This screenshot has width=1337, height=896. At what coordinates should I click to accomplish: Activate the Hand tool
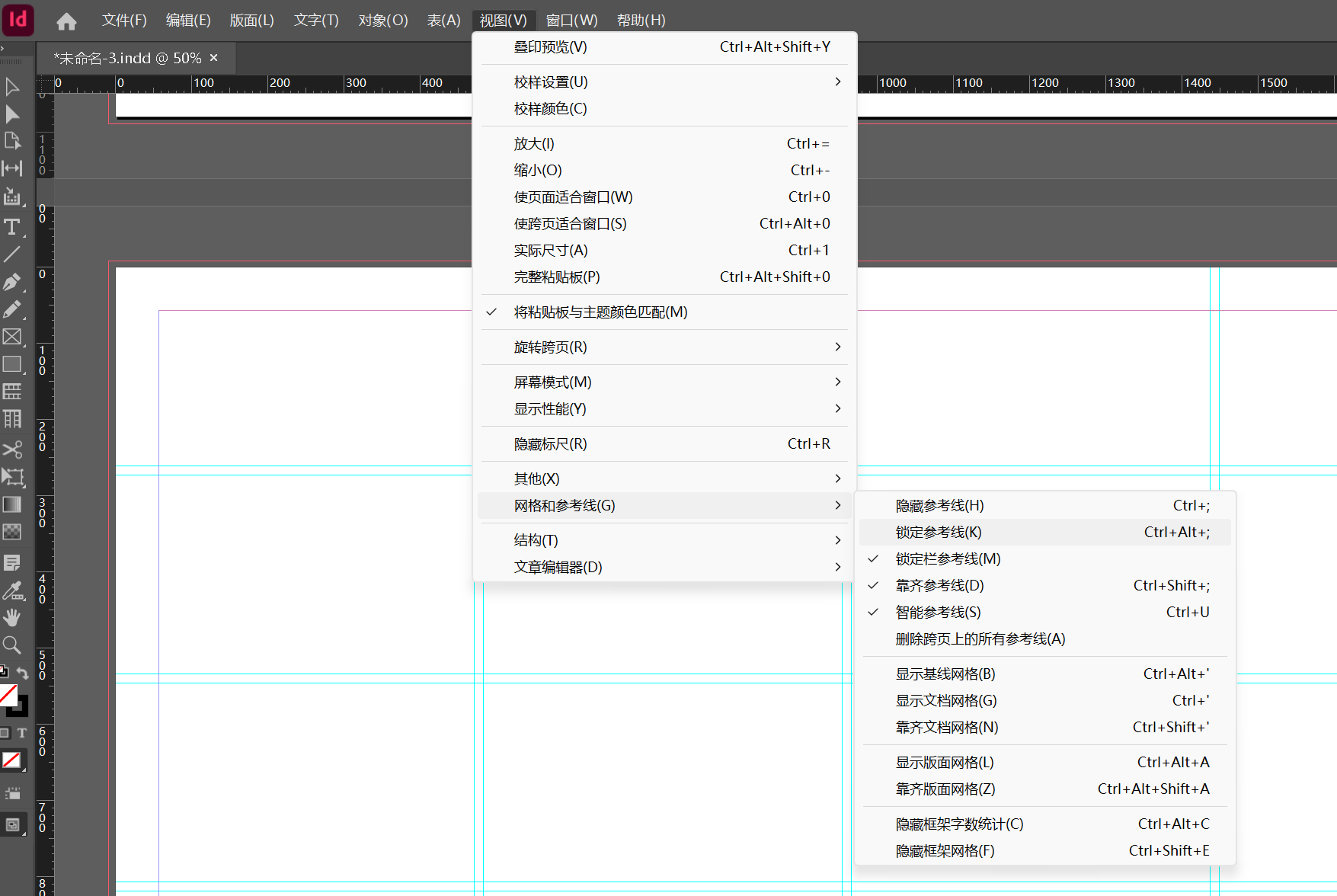pos(12,617)
